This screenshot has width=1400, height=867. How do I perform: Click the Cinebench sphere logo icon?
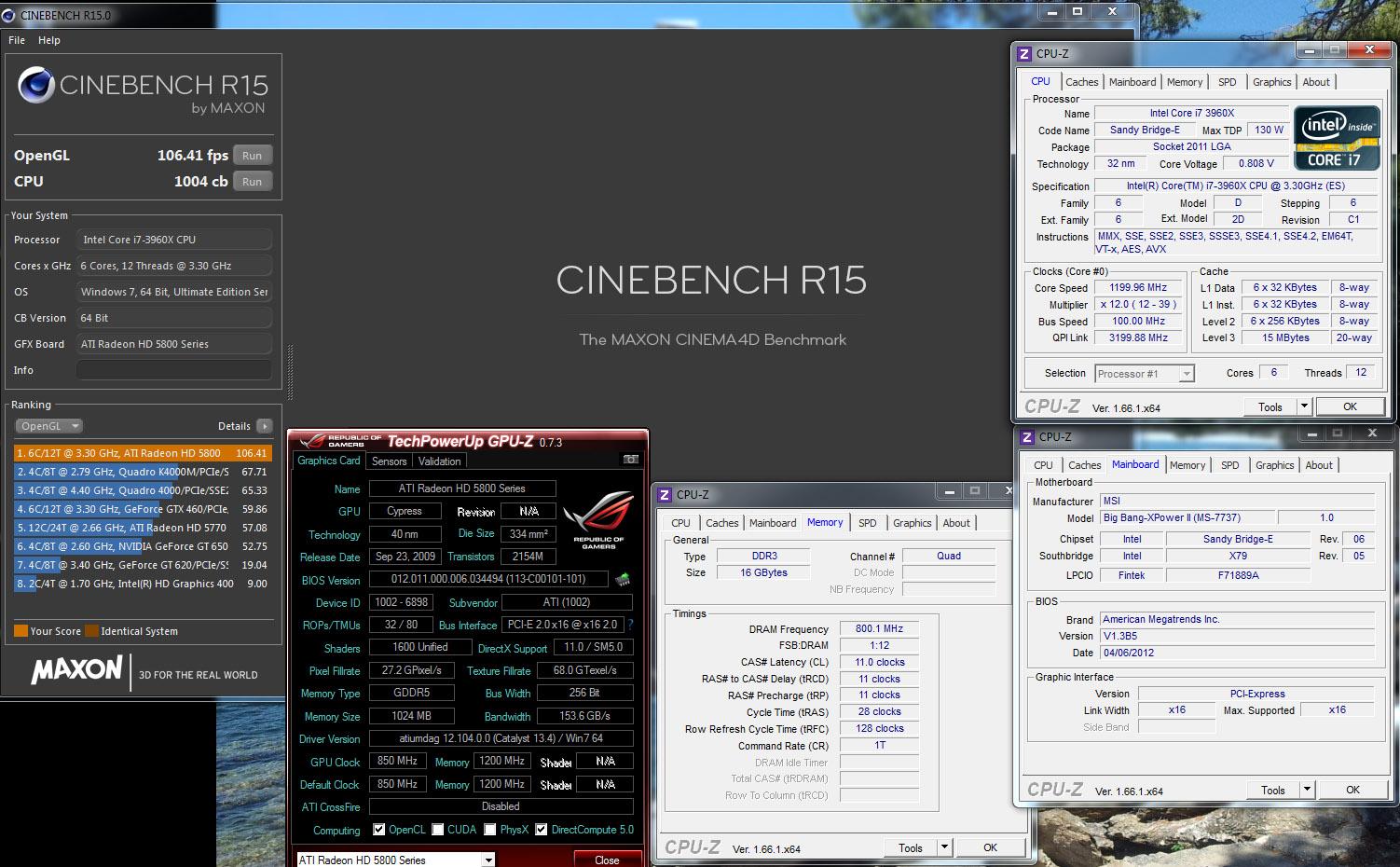(35, 86)
